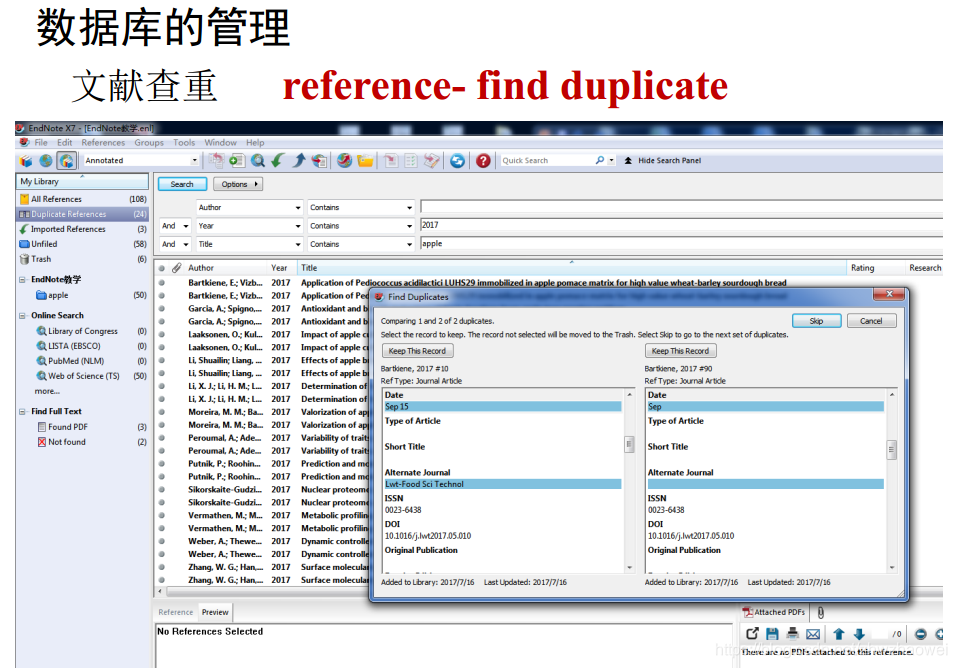Switch to the Attached PDFs tab
Viewport: 957px width, 668px height.
coord(773,612)
